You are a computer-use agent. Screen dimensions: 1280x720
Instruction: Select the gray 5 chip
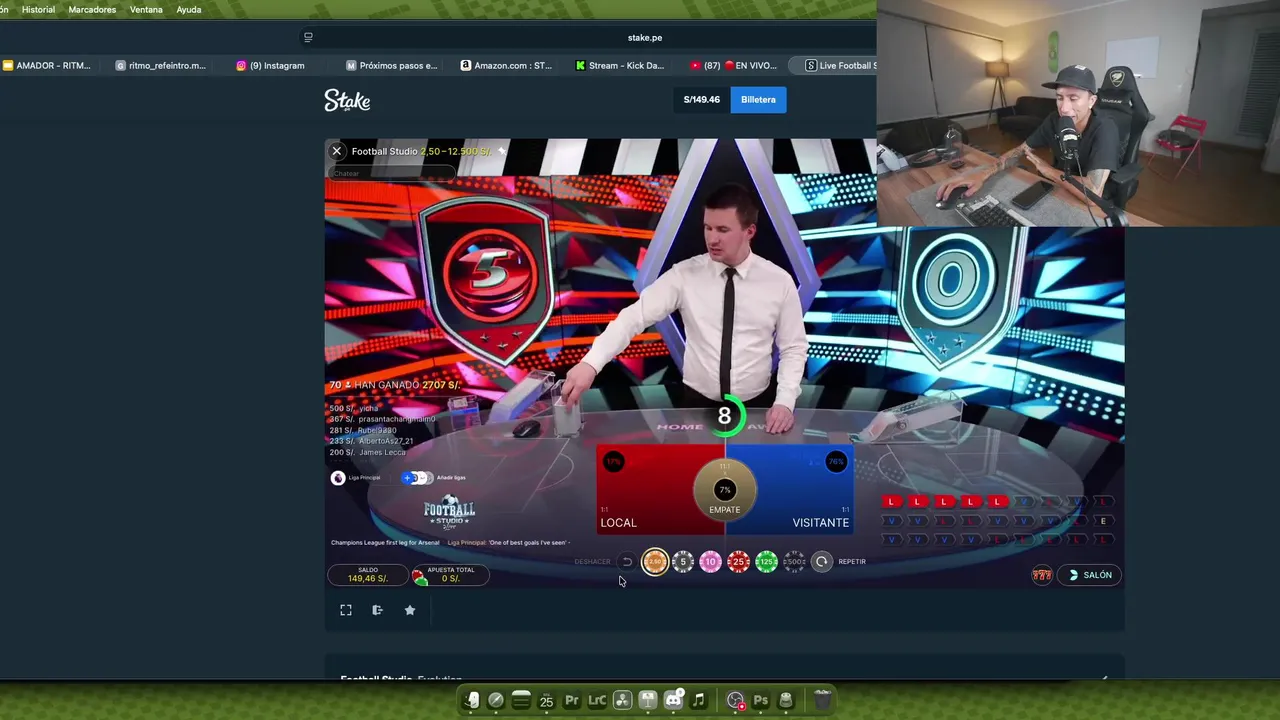(x=683, y=562)
